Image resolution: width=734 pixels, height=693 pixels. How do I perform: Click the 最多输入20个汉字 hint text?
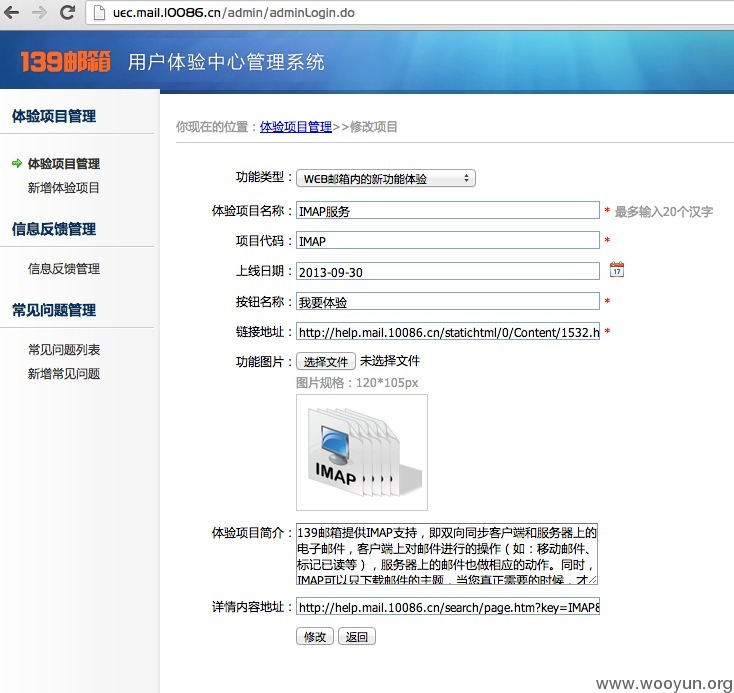(664, 212)
